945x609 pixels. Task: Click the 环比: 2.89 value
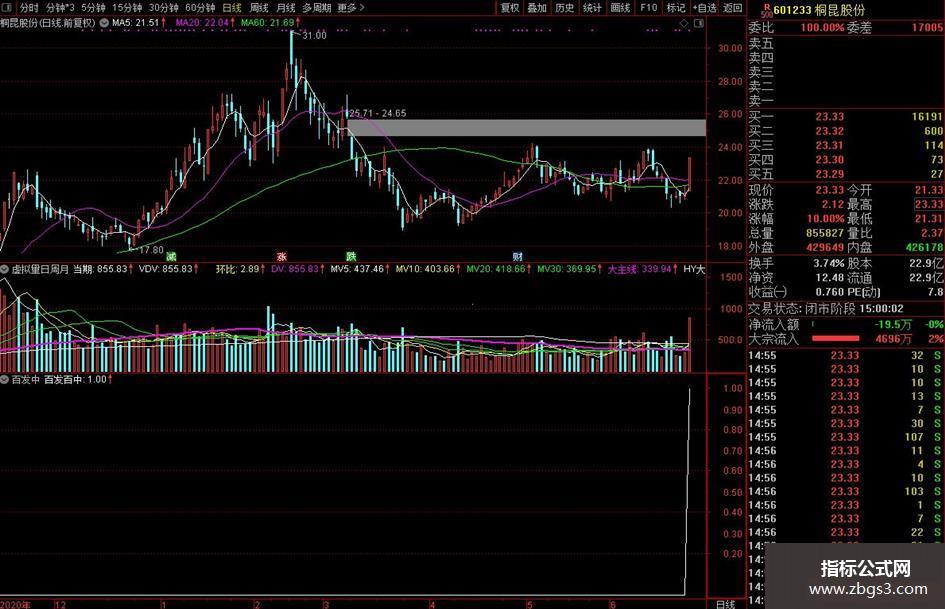click(240, 269)
